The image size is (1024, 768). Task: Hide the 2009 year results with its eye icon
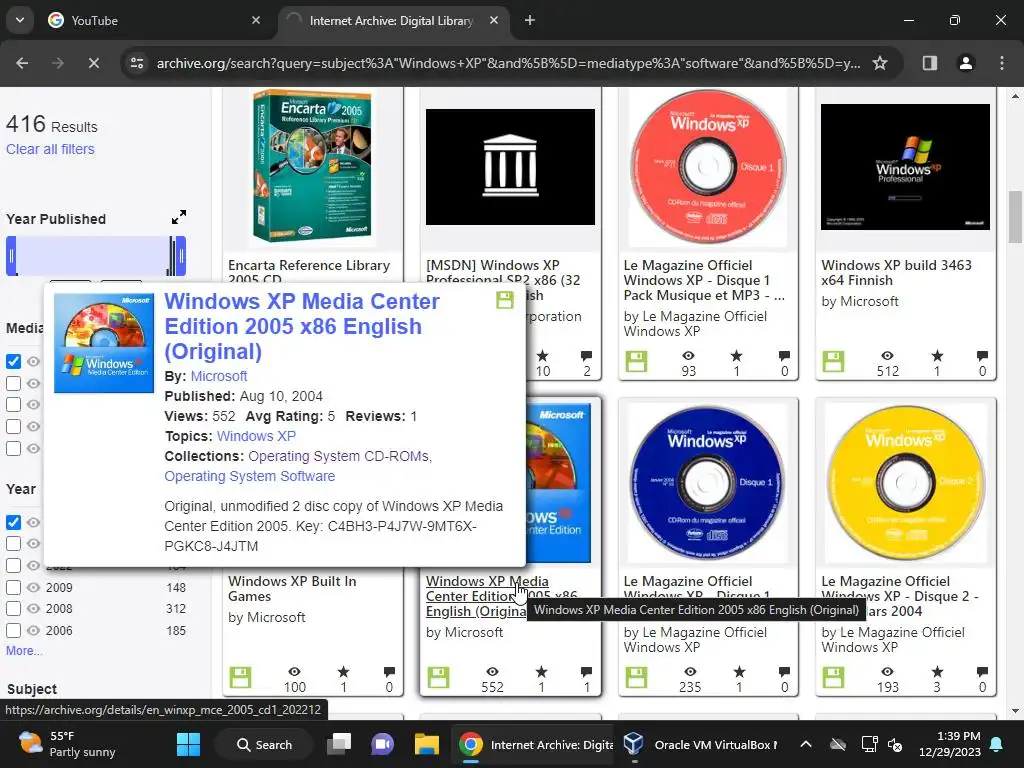point(33,587)
